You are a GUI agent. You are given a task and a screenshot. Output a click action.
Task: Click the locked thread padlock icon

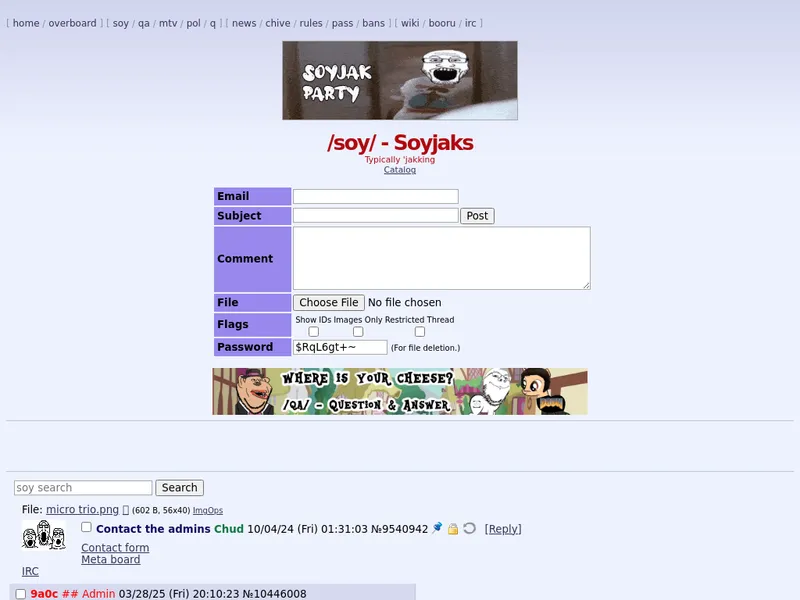(453, 528)
